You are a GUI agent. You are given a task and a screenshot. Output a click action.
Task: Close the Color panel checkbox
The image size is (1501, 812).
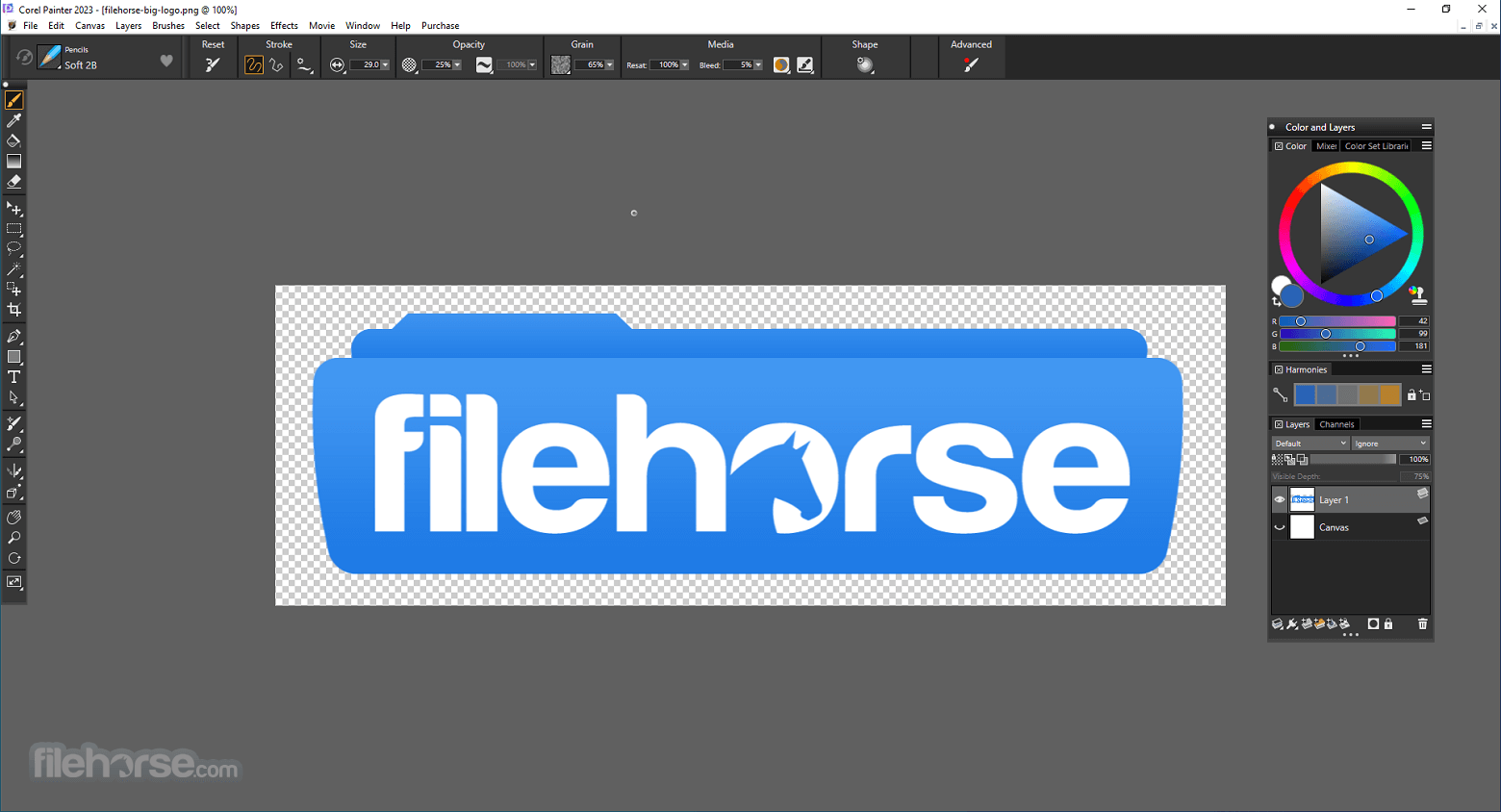(1279, 146)
